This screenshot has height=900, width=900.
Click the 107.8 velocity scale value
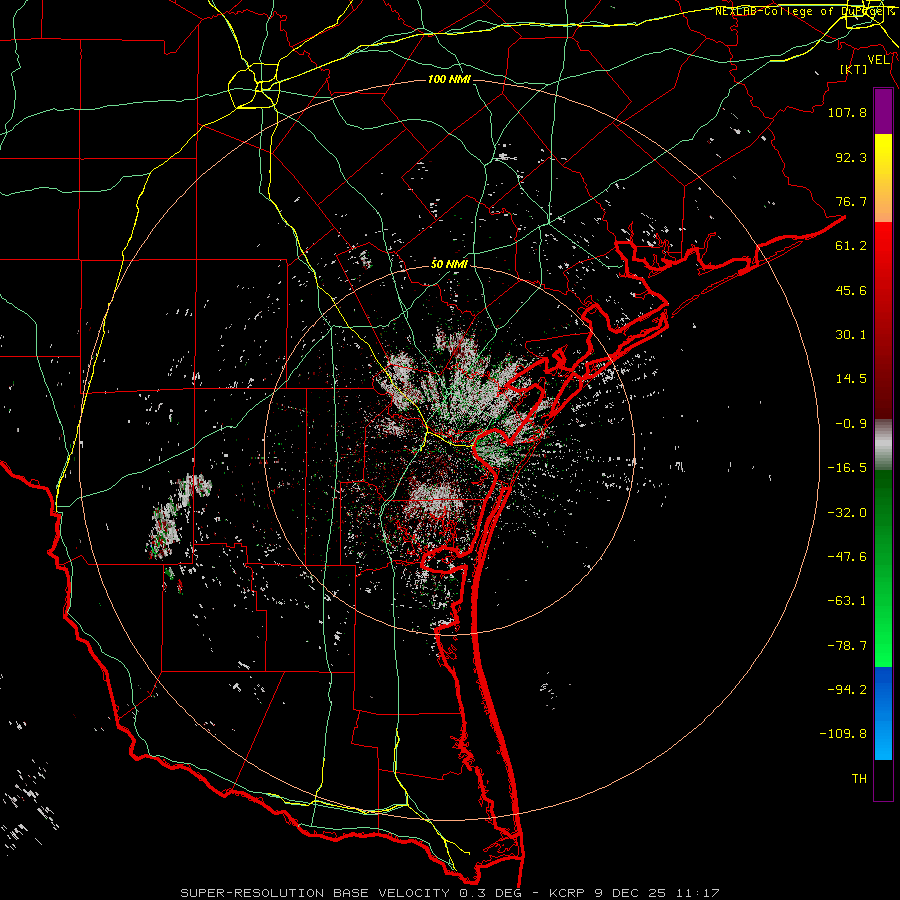(x=847, y=112)
